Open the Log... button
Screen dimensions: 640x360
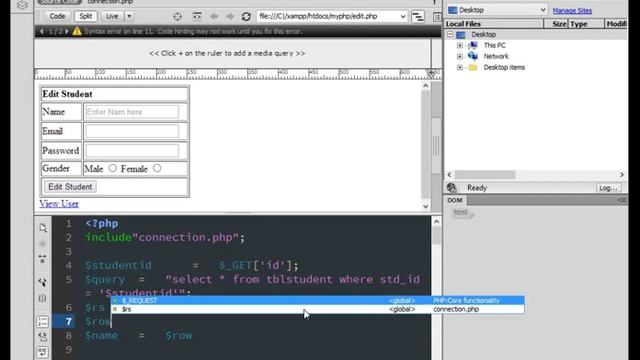(608, 188)
